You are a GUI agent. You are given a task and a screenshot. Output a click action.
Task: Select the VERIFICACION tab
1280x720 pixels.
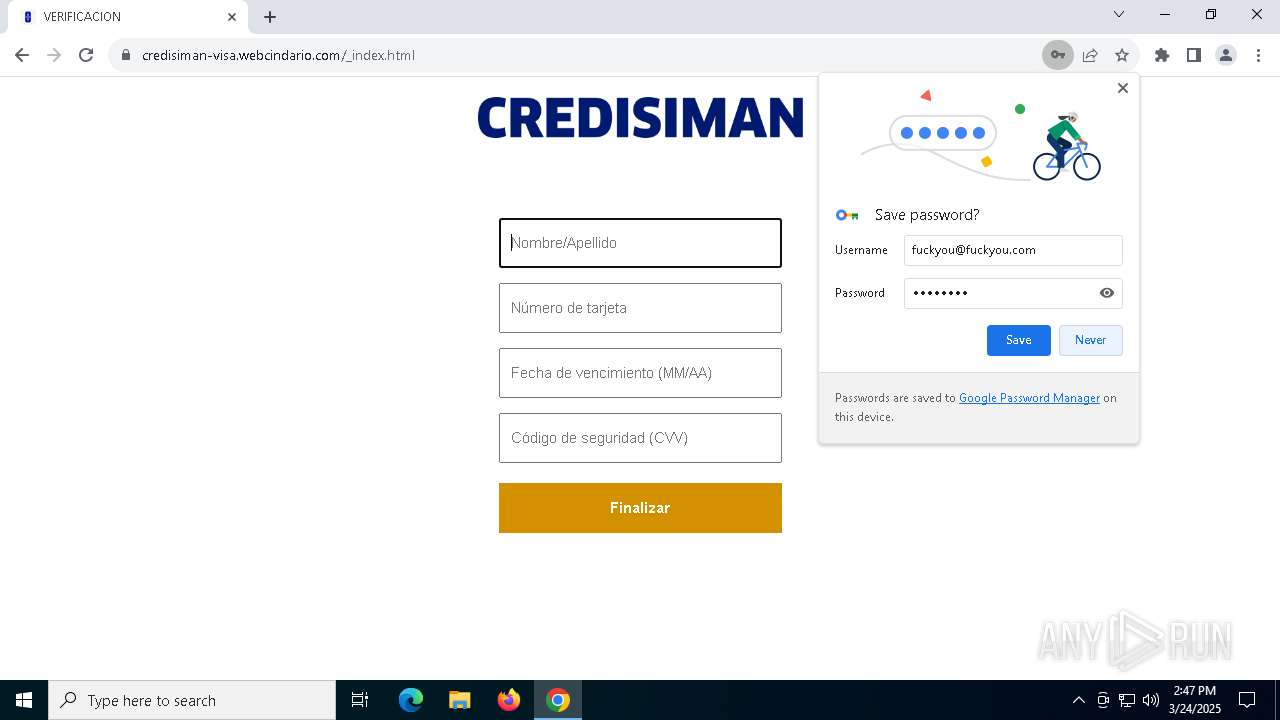(x=127, y=17)
